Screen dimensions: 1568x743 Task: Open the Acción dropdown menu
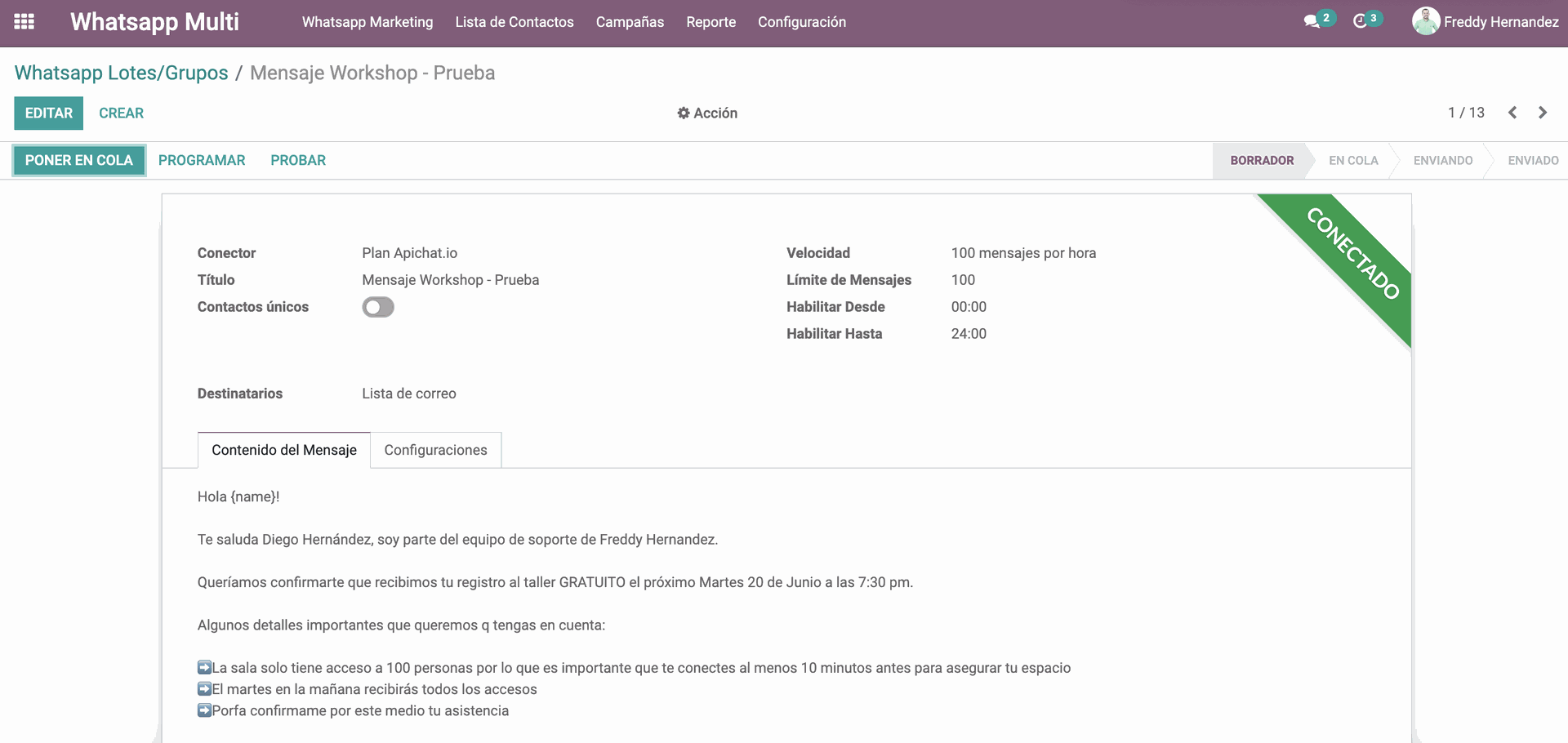point(707,113)
